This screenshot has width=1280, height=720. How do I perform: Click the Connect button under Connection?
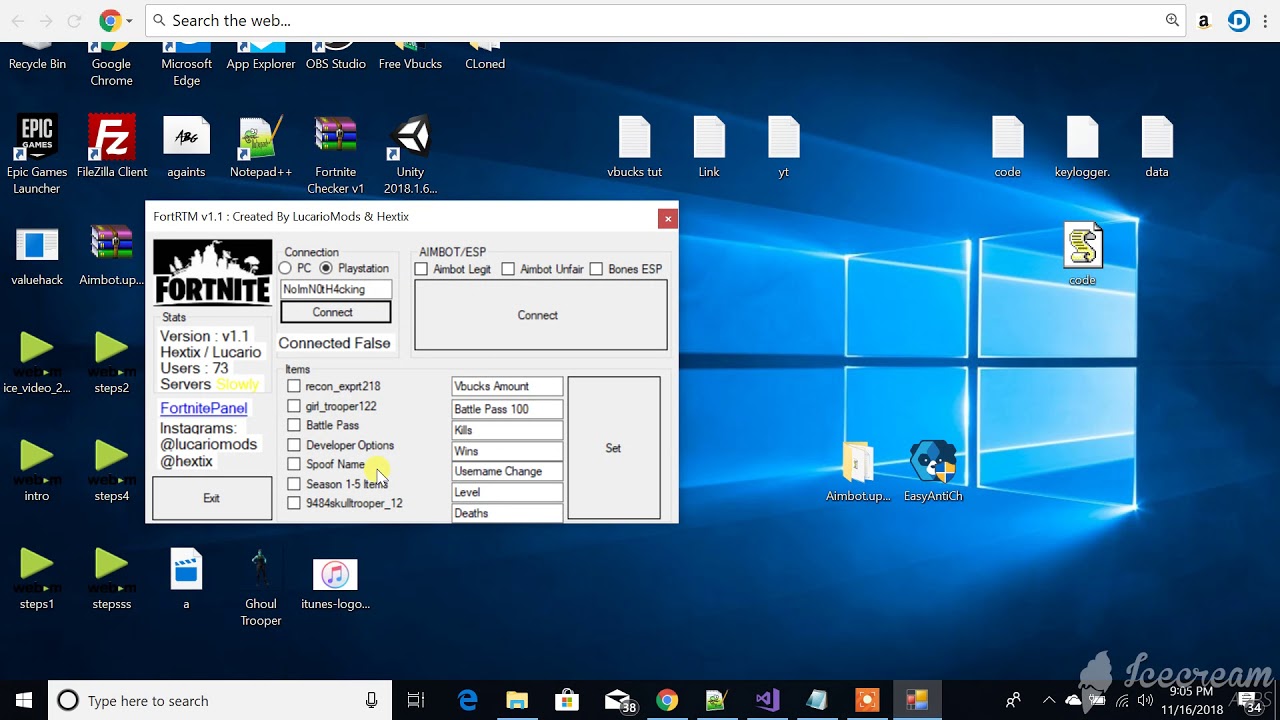click(335, 312)
